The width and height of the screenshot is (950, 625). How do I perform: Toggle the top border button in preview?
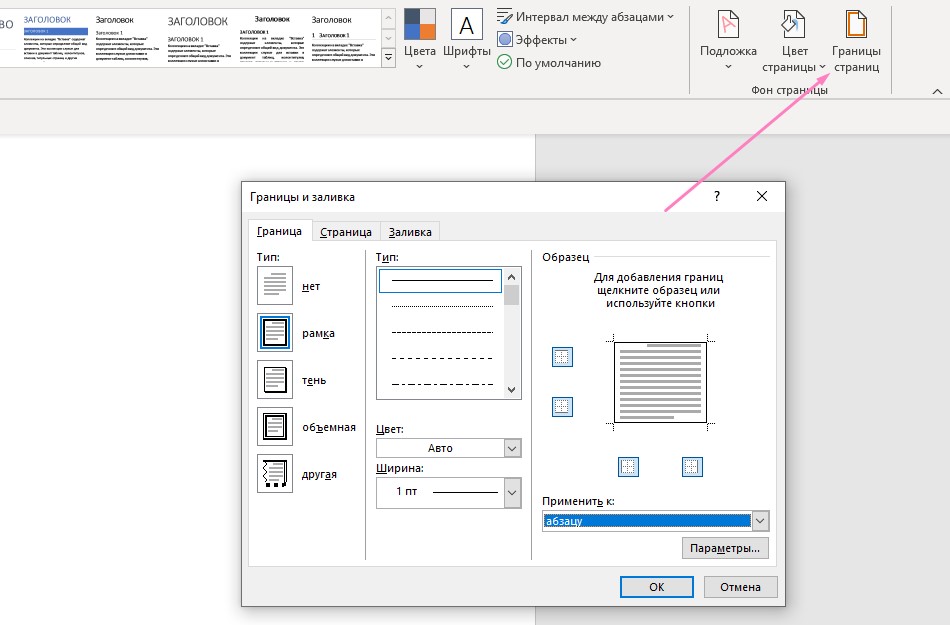[x=562, y=358]
